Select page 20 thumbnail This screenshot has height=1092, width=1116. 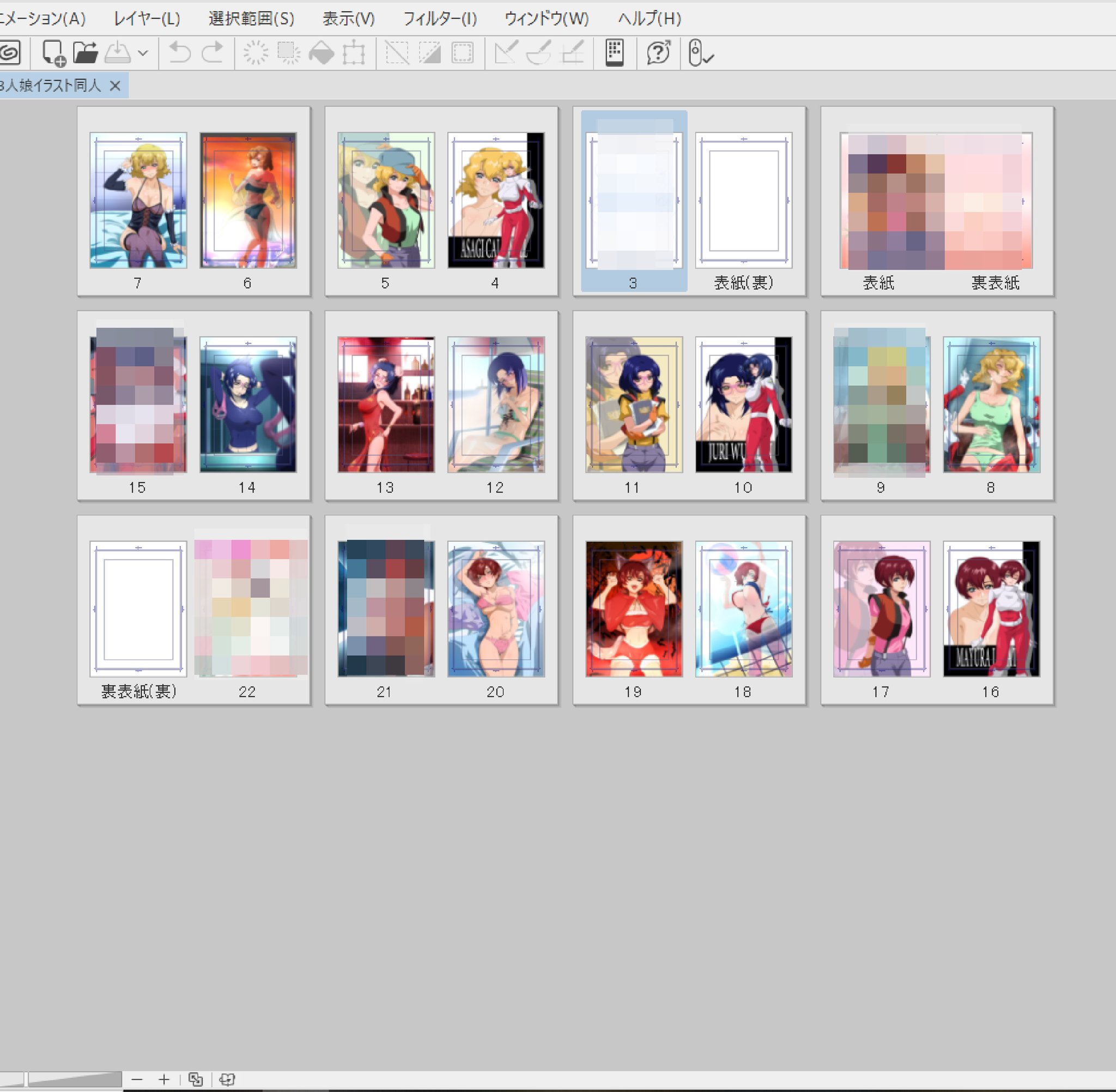click(496, 609)
